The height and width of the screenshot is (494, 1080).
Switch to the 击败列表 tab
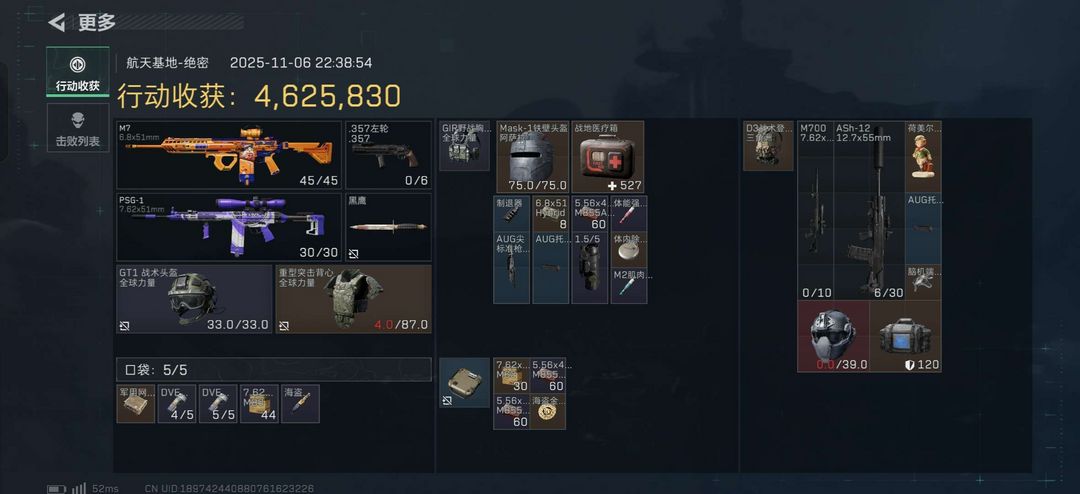(78, 129)
